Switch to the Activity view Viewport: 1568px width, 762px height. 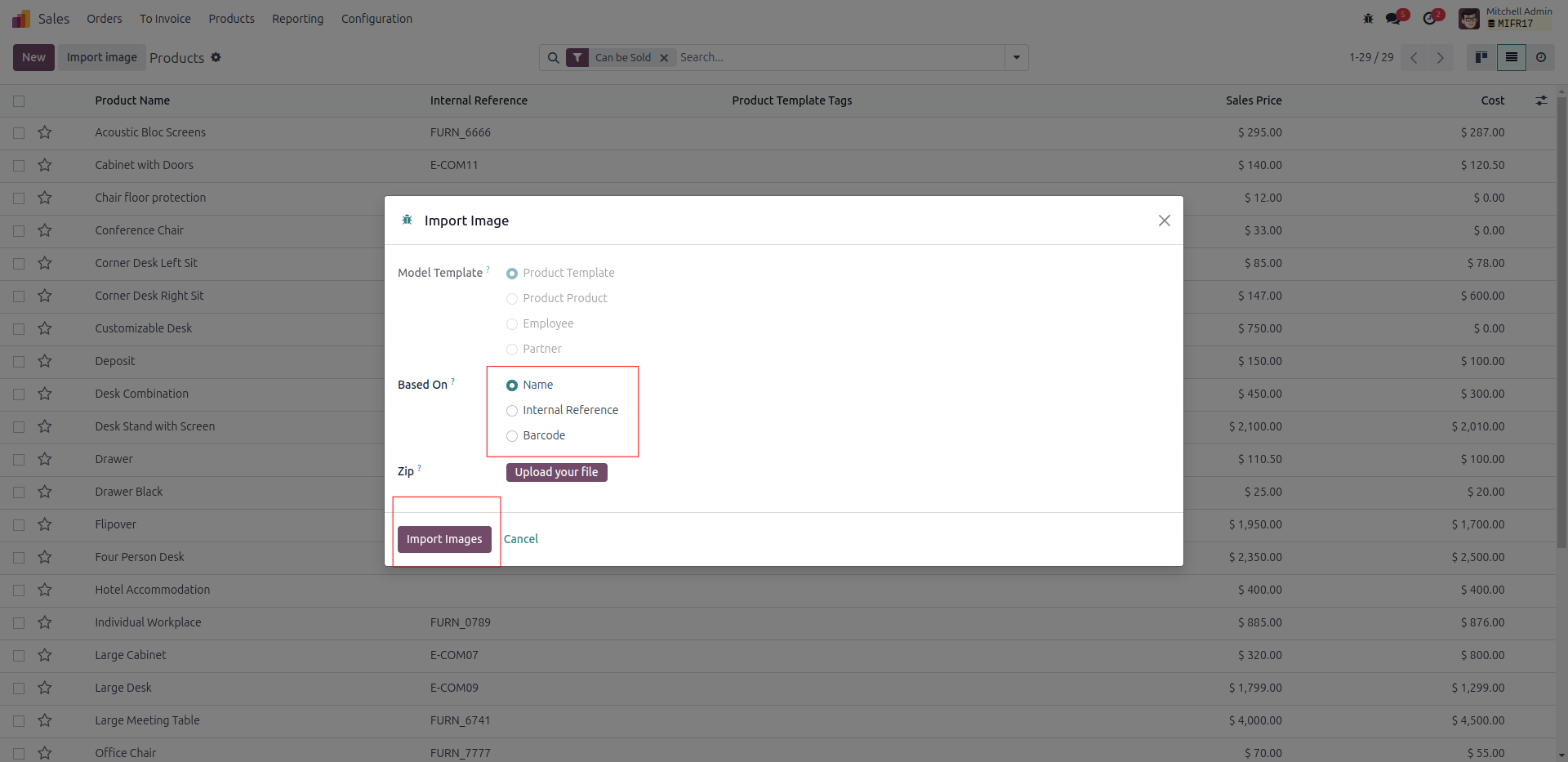pos(1541,57)
